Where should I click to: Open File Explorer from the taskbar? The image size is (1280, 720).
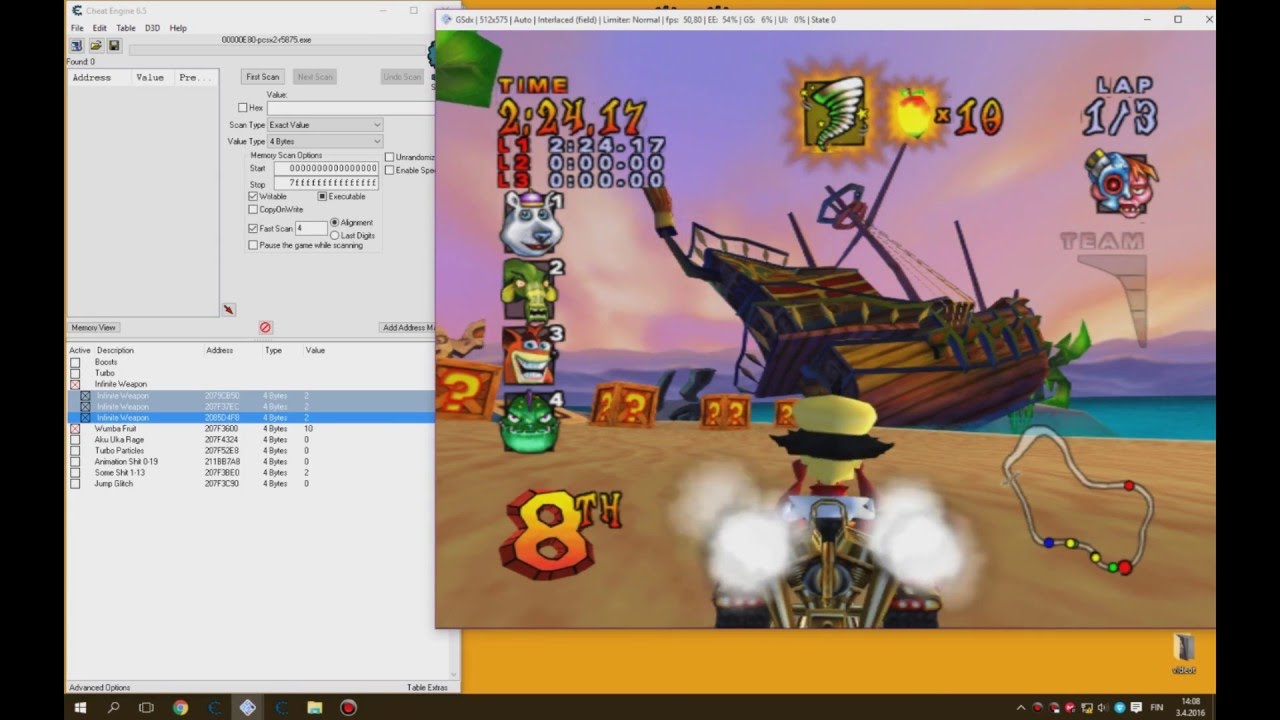(x=314, y=707)
